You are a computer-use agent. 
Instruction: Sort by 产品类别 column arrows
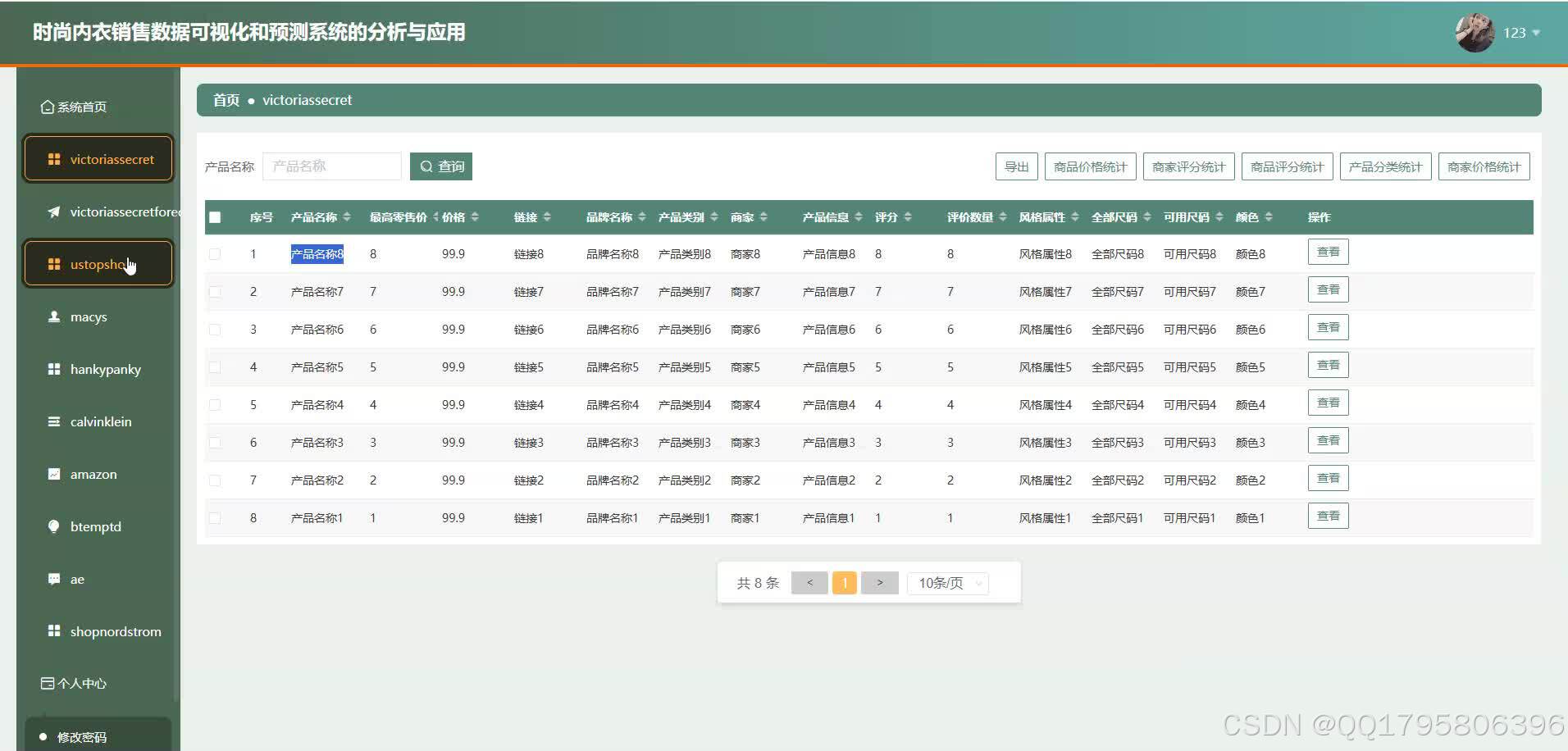pos(714,217)
